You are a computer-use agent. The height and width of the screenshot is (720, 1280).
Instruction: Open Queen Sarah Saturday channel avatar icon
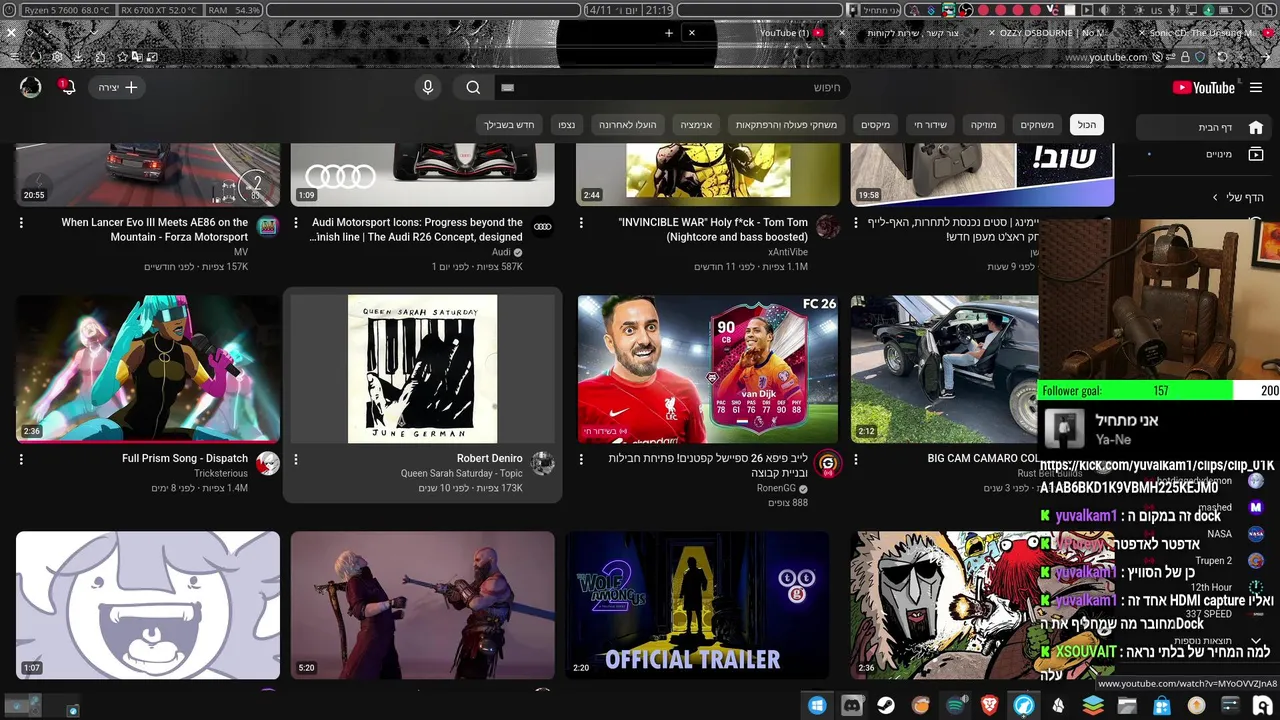pos(542,463)
